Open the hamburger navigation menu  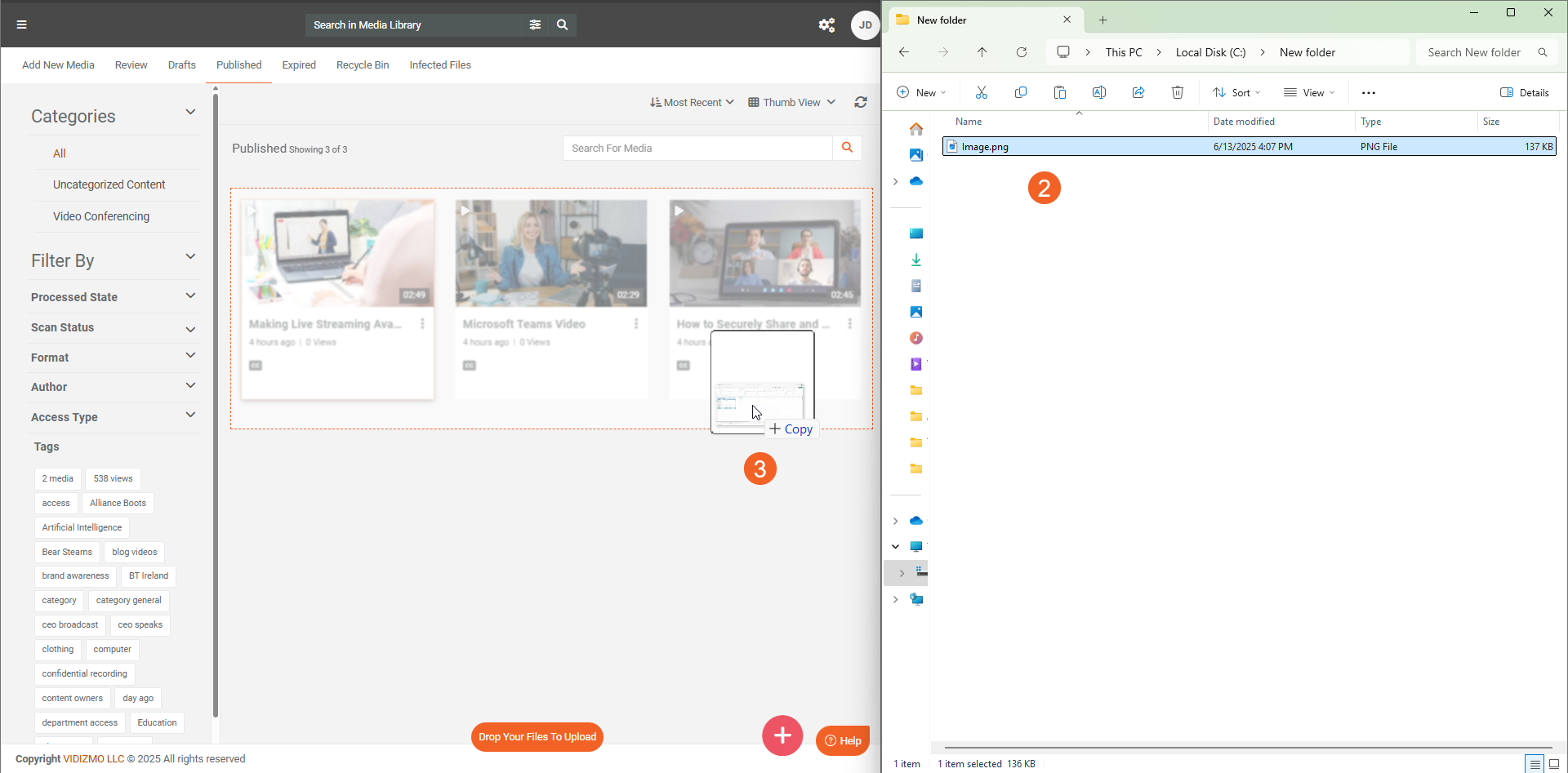(x=22, y=24)
